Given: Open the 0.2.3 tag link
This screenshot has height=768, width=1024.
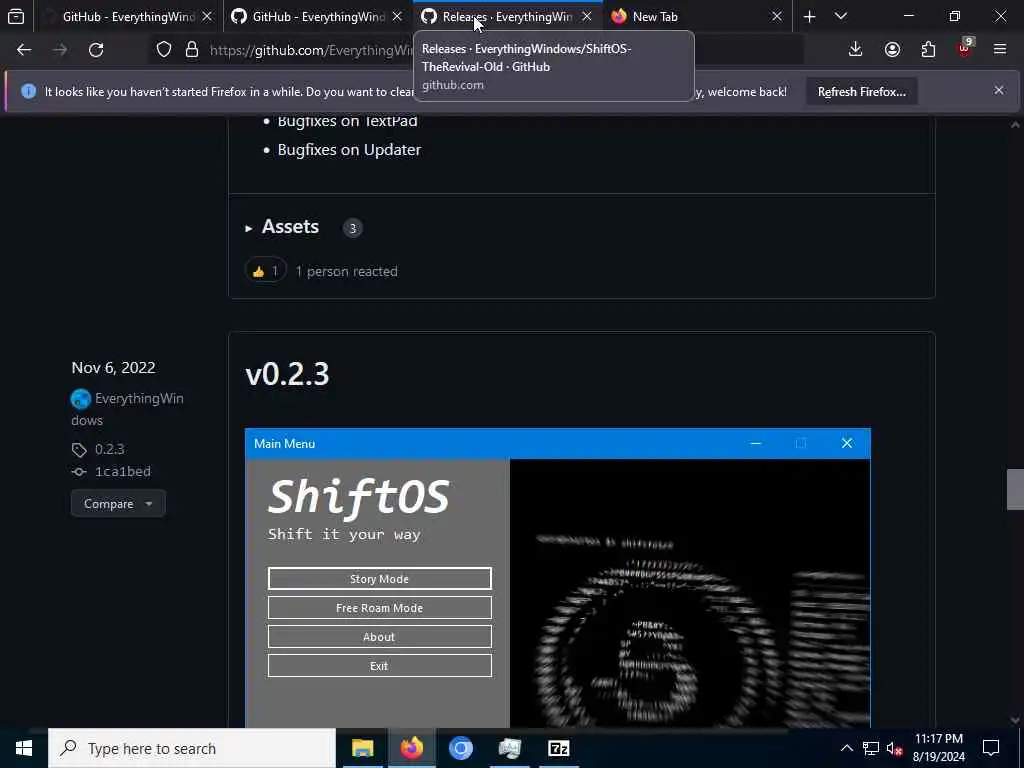Looking at the screenshot, I should coord(110,449).
